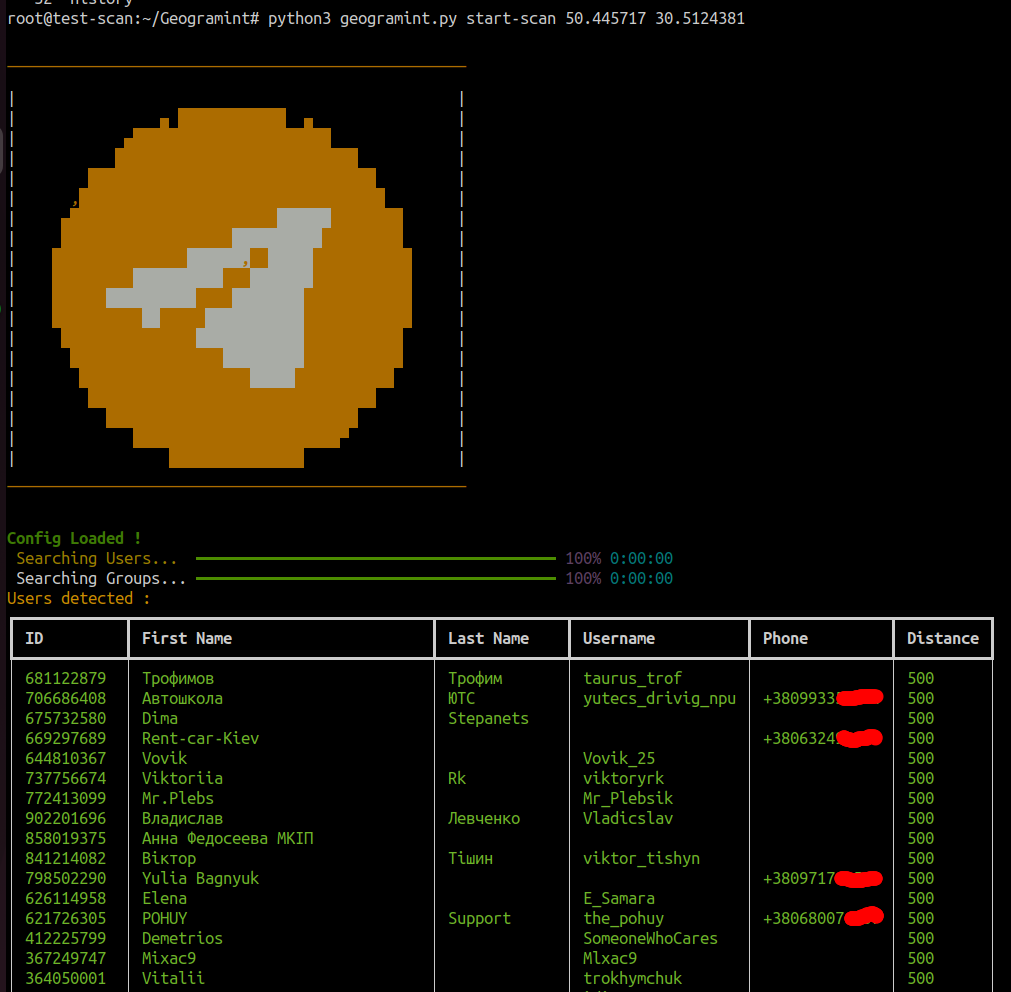1011x992 pixels.
Task: Click last name 'Stepanets'
Action: (x=489, y=718)
